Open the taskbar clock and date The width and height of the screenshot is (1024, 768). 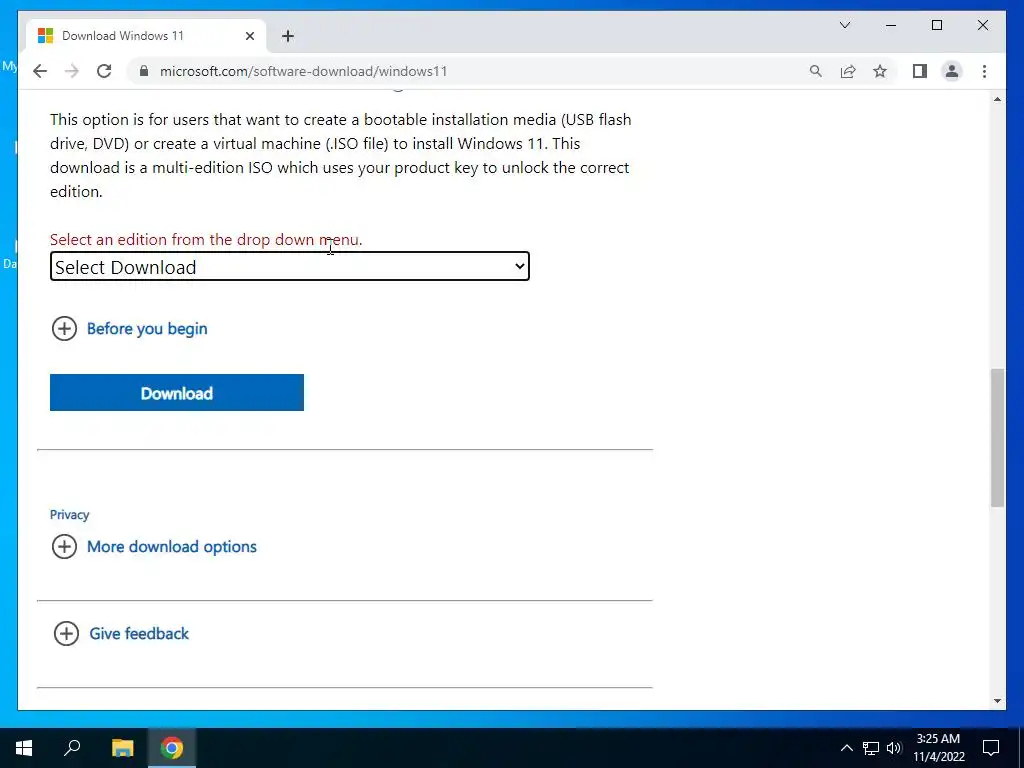938,748
